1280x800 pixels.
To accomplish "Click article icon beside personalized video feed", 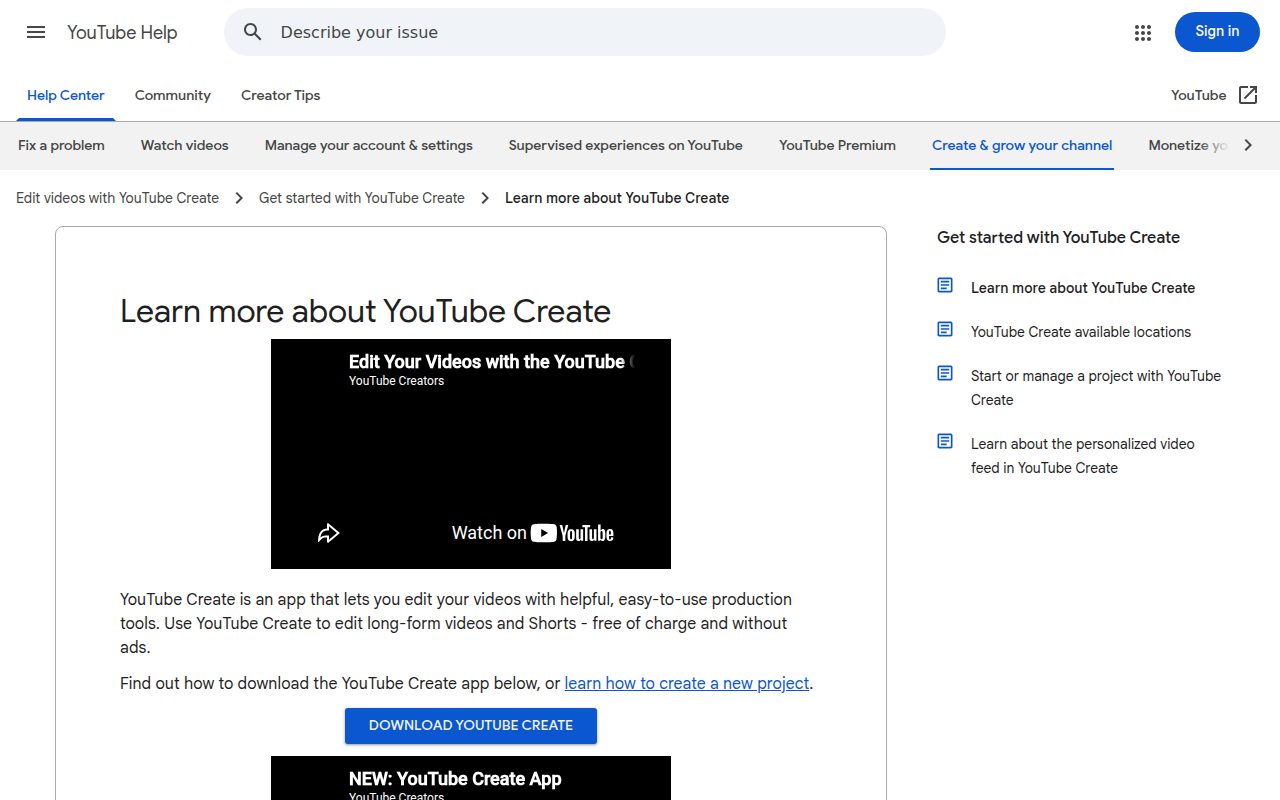I will coord(945,442).
